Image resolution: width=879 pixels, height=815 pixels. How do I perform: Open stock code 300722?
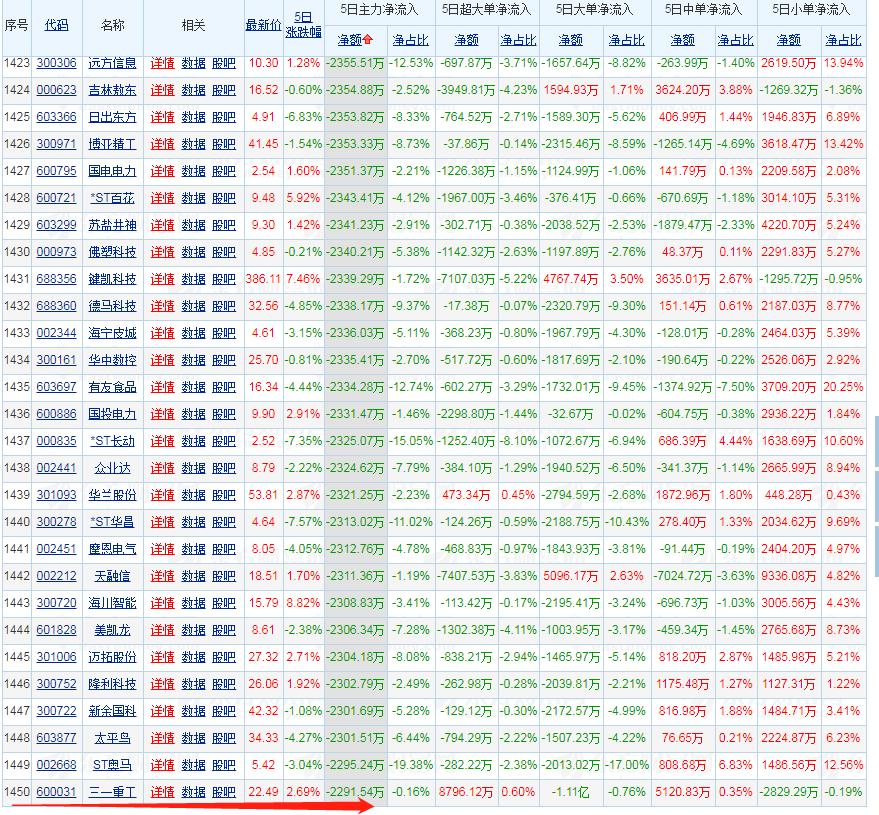point(56,711)
